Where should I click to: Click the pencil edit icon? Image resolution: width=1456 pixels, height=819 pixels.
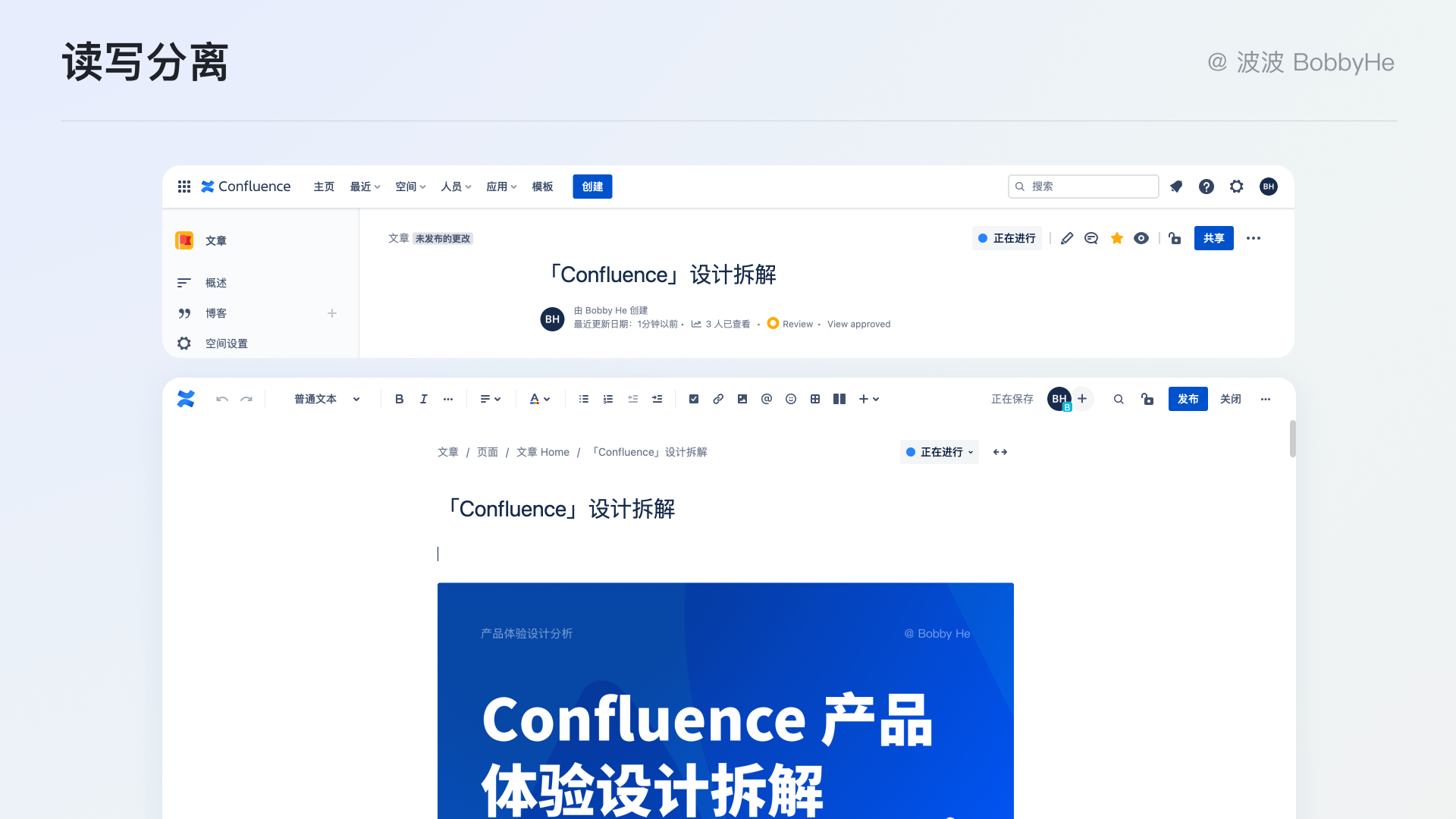click(x=1067, y=238)
